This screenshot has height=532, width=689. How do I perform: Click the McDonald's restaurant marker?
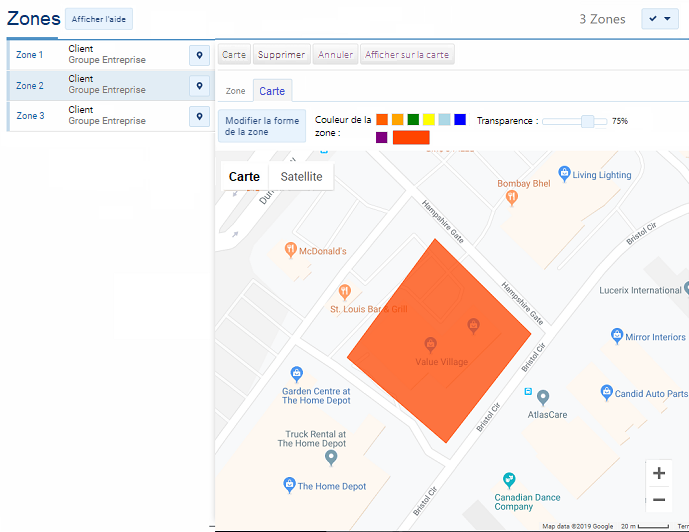[x=290, y=250]
